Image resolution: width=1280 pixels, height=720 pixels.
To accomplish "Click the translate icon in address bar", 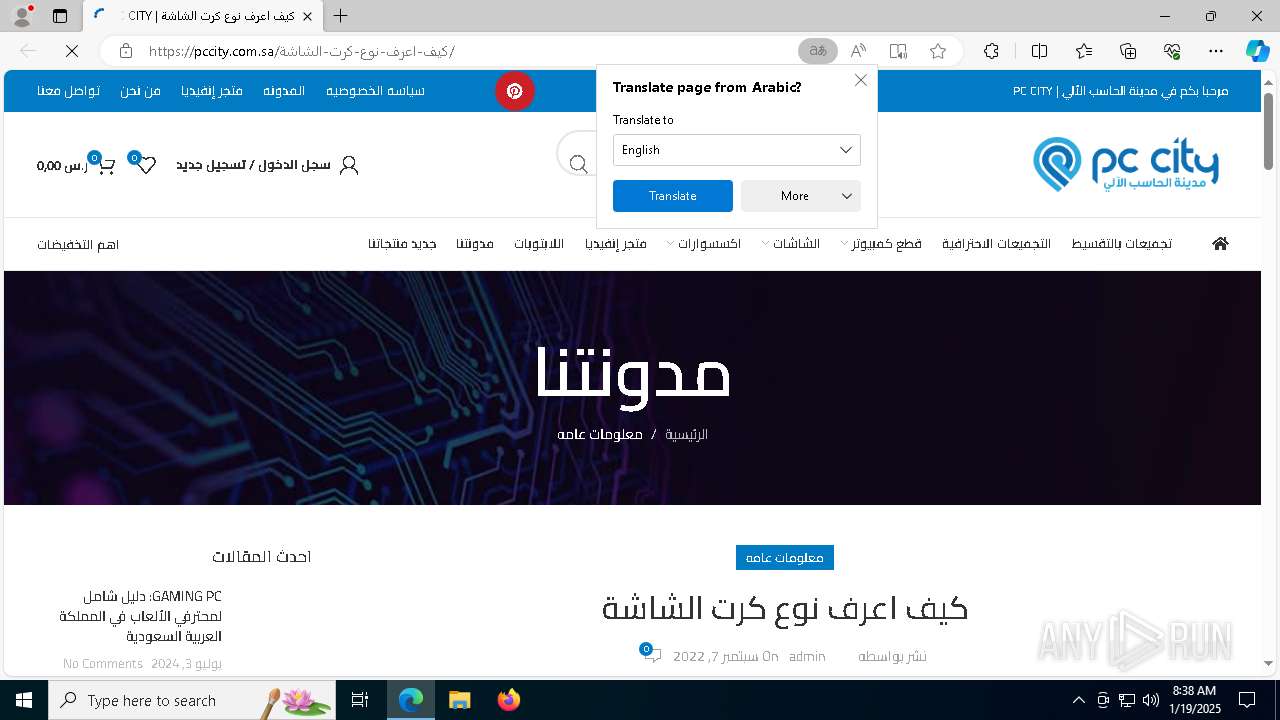I will [x=818, y=51].
